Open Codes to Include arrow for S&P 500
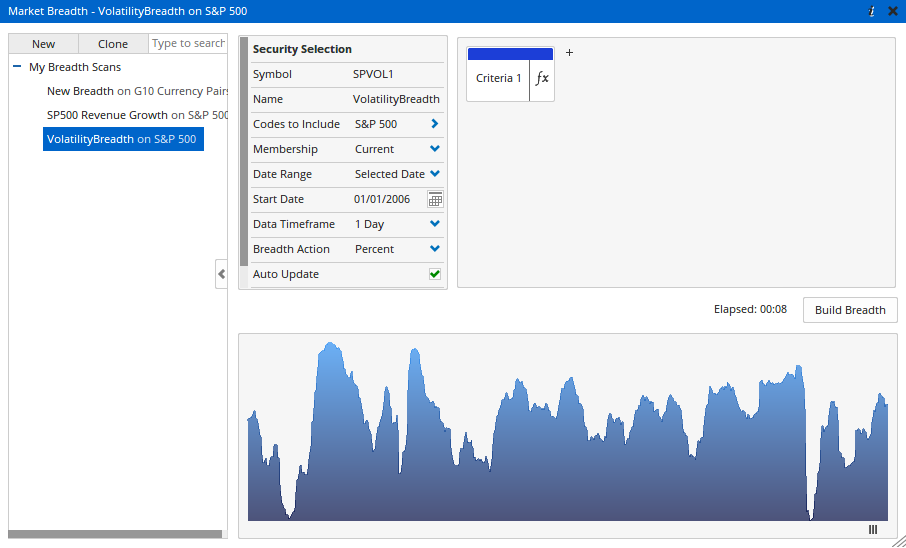 coord(435,124)
